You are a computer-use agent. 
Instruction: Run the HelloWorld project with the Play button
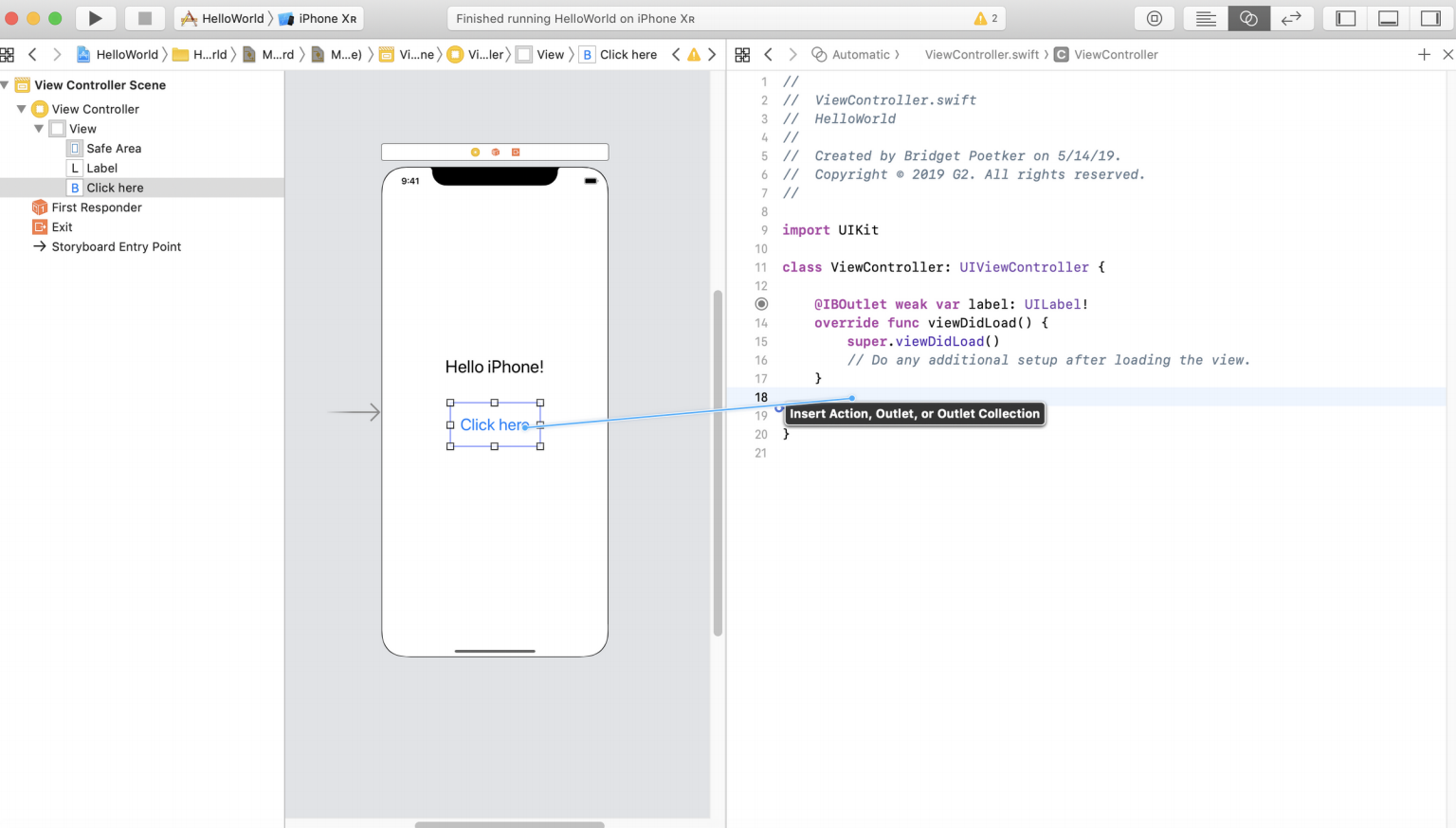(x=96, y=18)
